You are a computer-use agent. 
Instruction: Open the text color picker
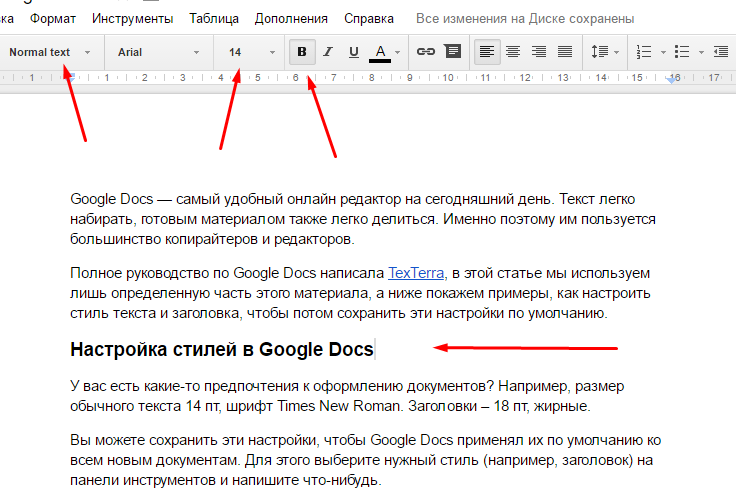[380, 53]
